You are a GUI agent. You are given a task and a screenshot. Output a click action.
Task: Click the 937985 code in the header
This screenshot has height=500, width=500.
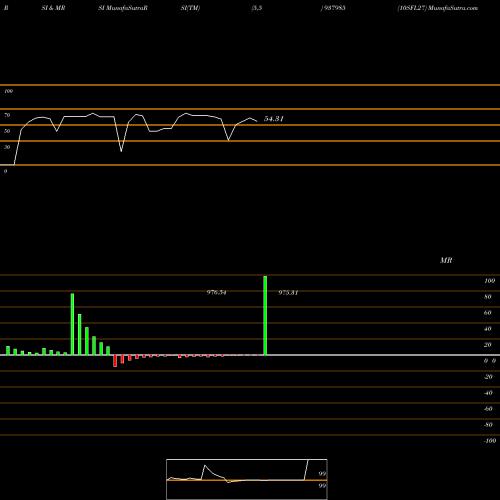click(x=334, y=8)
